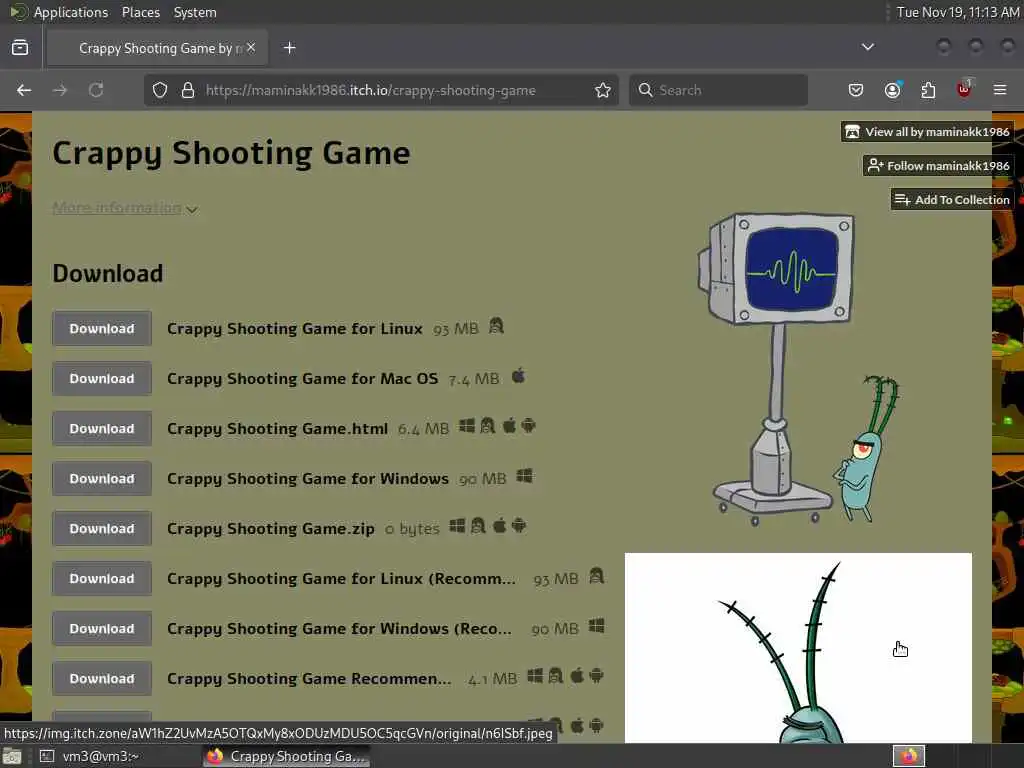This screenshot has width=1024, height=768.
Task: Download Crappy Shooting Game.html
Action: (x=102, y=428)
